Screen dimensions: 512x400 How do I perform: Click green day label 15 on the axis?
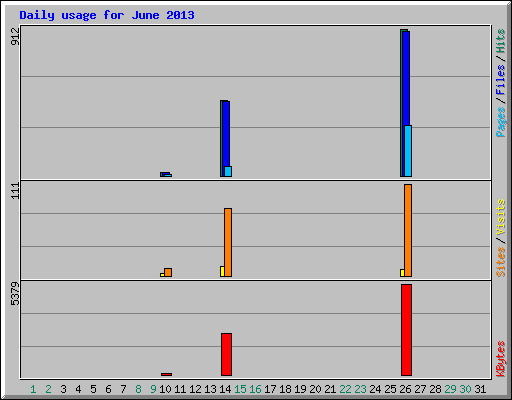point(240,389)
